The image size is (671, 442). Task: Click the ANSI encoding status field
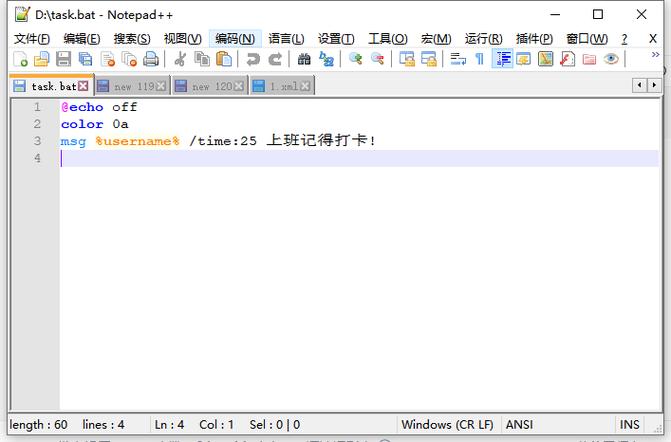[x=519, y=424]
